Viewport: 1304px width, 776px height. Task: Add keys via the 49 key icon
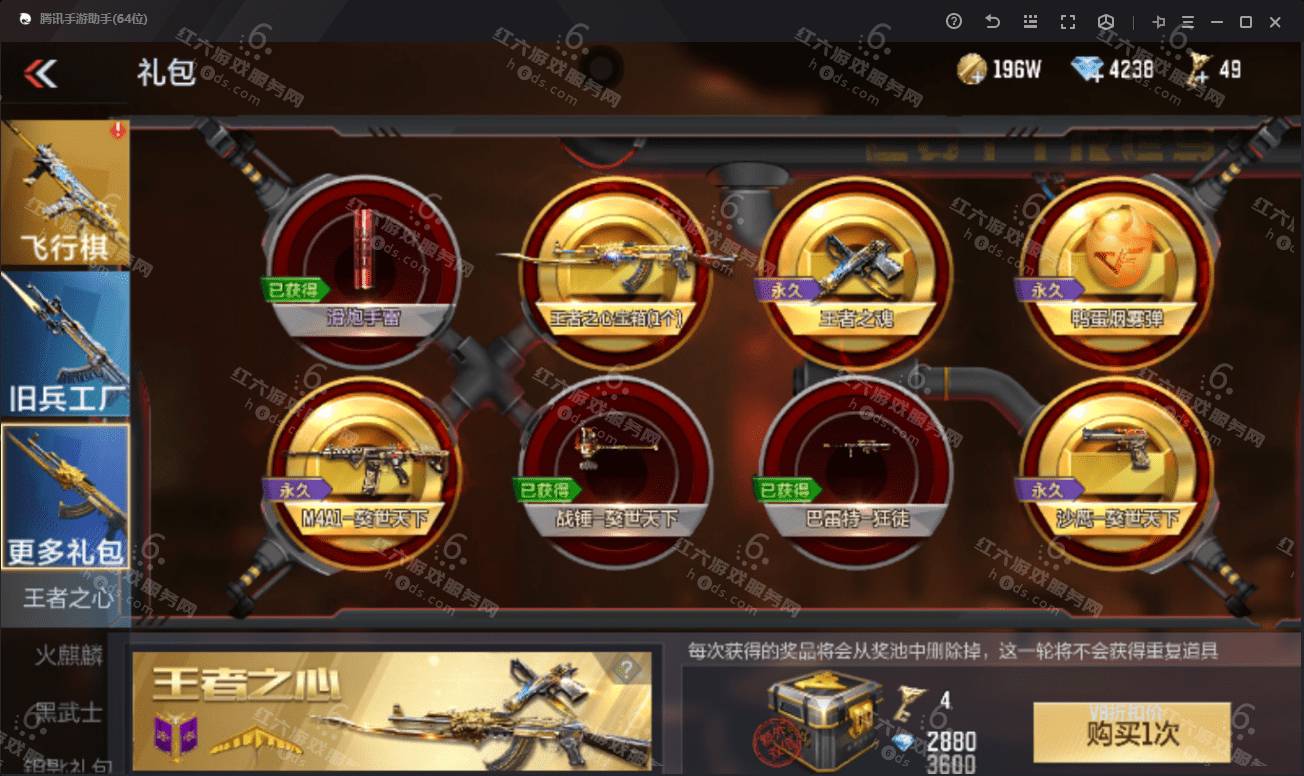(x=1198, y=69)
